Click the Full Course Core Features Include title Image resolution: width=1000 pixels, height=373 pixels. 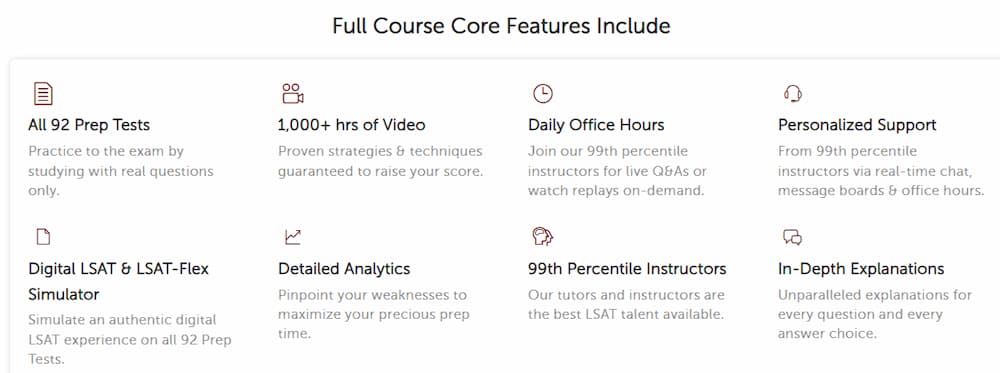pos(501,26)
